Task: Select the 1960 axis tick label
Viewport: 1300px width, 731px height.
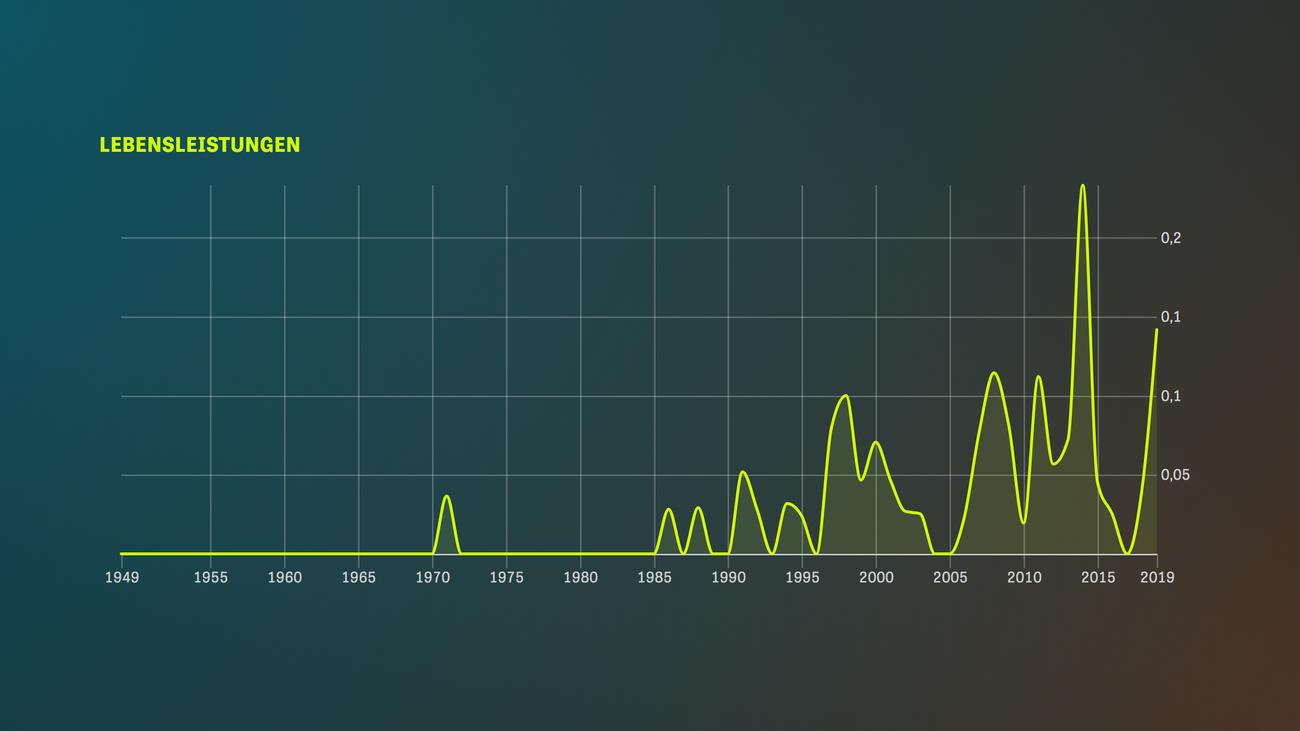Action: point(284,578)
